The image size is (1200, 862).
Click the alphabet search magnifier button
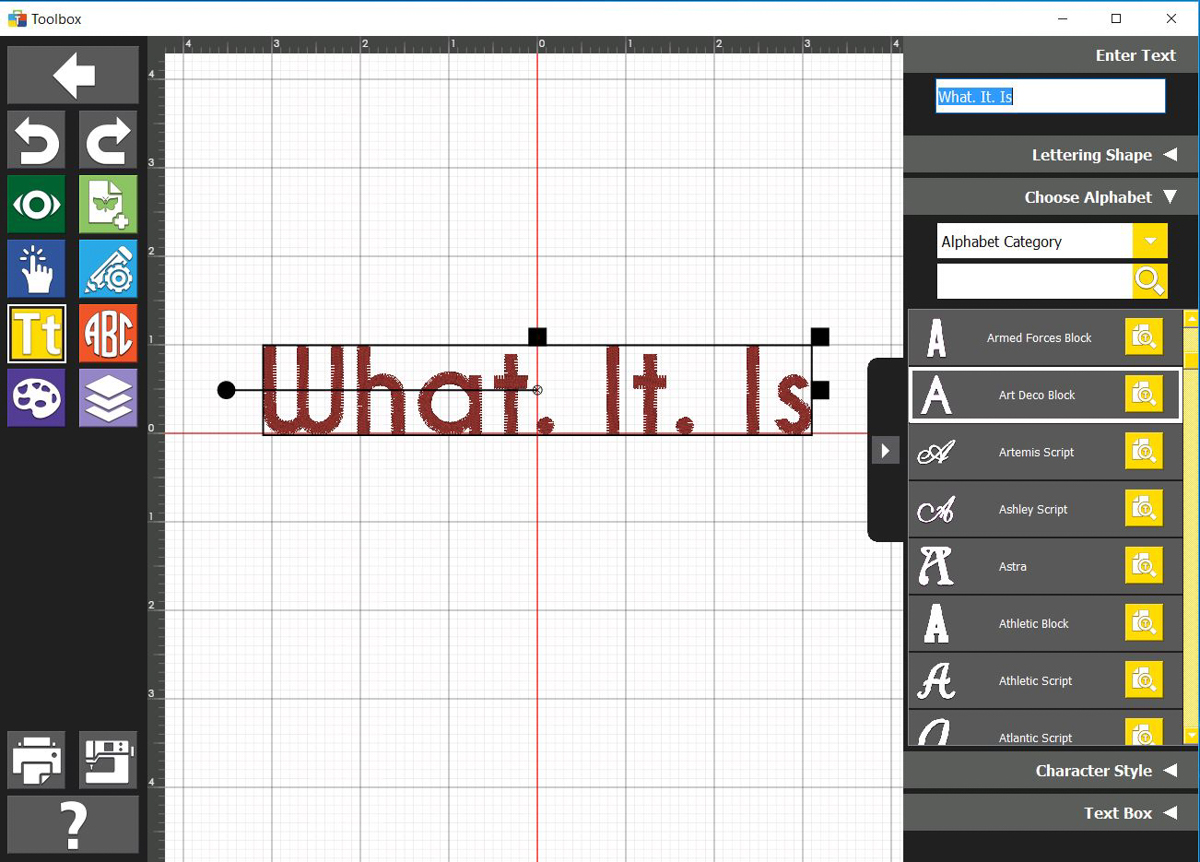[x=1150, y=281]
